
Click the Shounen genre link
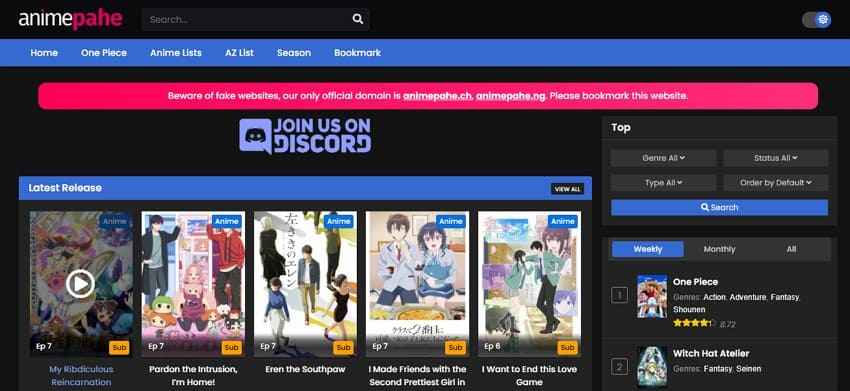point(689,310)
